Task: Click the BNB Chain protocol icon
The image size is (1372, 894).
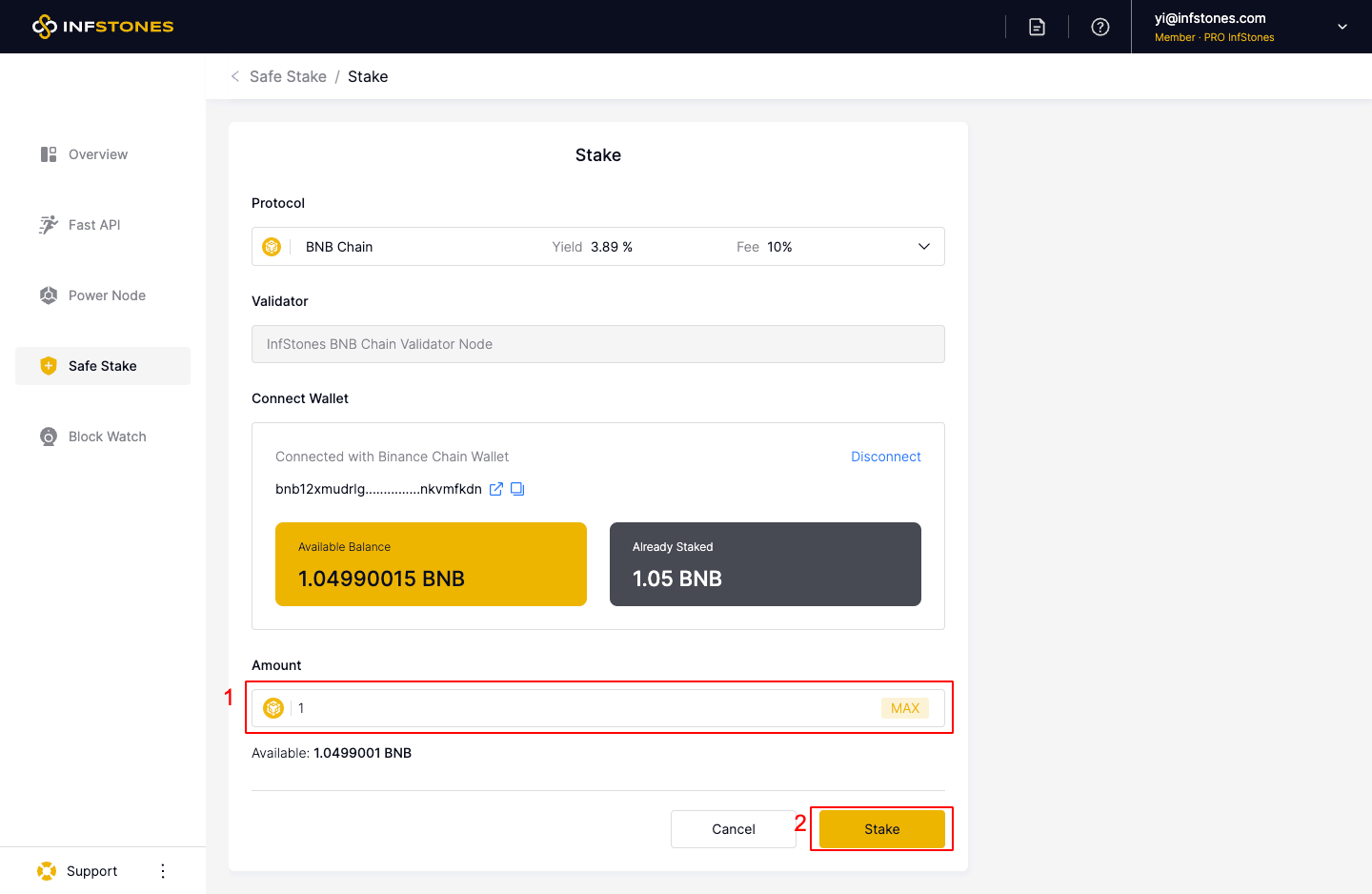Action: 272,247
